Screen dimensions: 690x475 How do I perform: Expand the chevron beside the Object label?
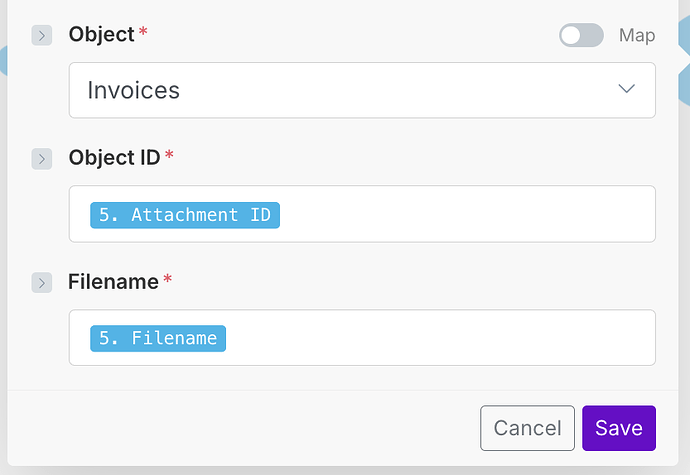41,36
